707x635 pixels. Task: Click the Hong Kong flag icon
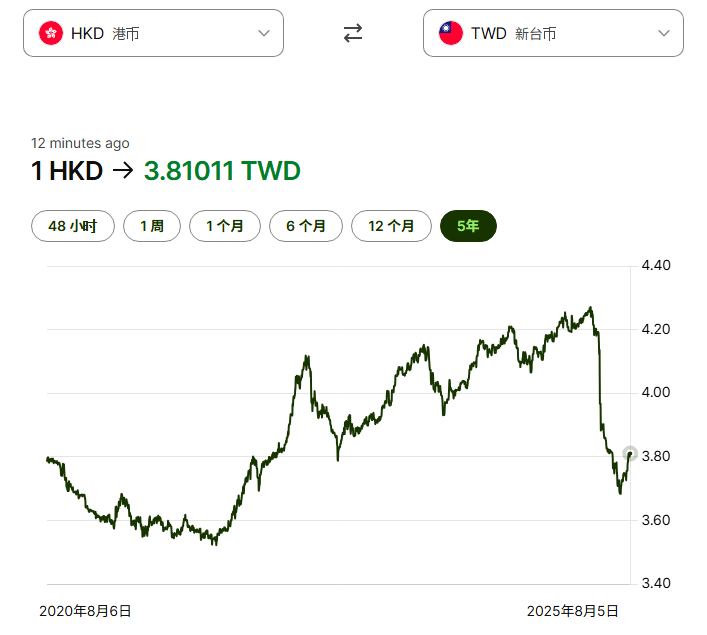click(50, 33)
